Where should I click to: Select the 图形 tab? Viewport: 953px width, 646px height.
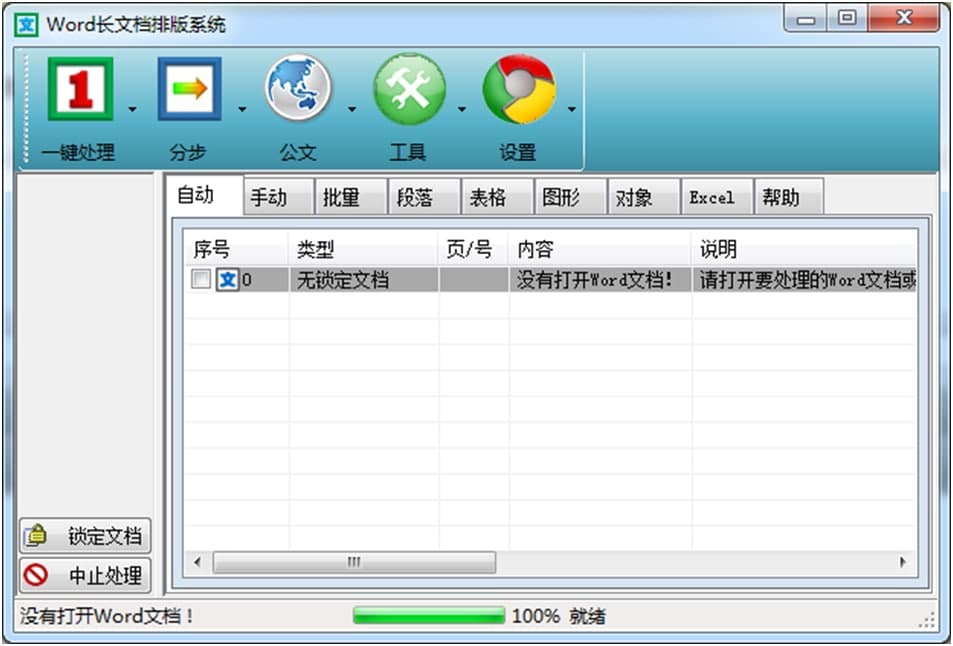point(571,197)
